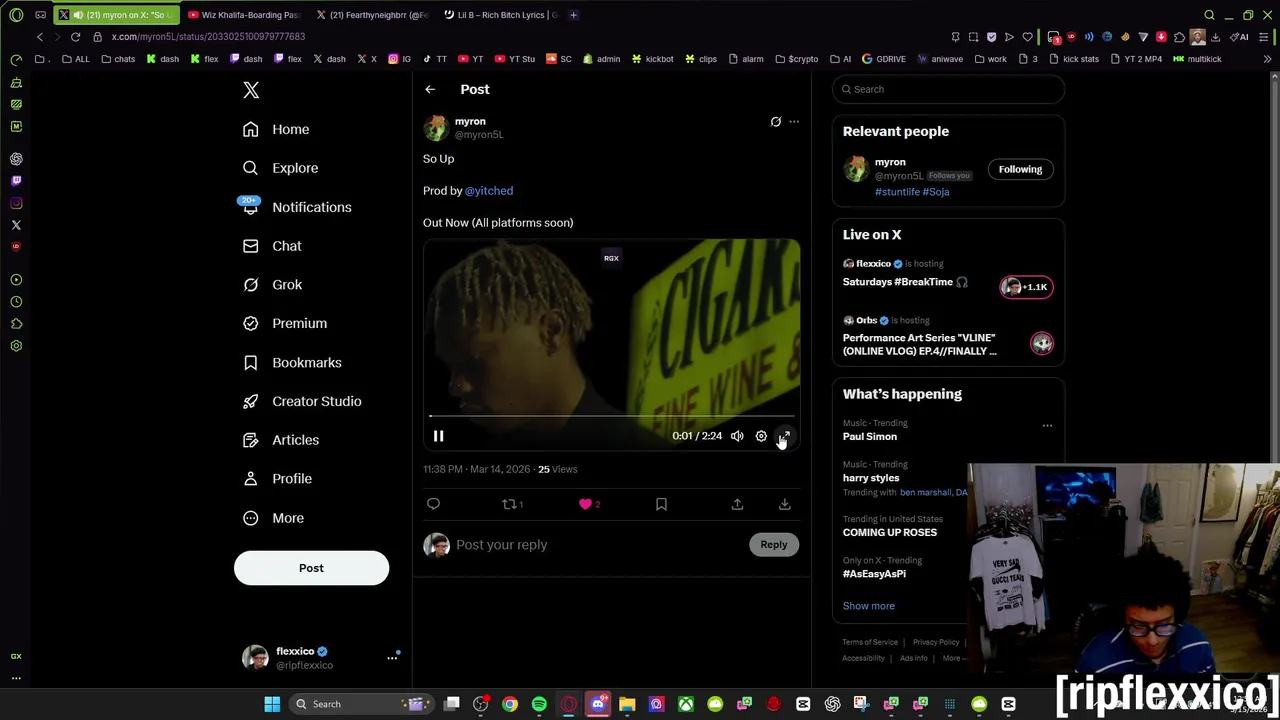The width and height of the screenshot is (1280, 720).
Task: Open File Explorer from the taskbar
Action: [627, 704]
